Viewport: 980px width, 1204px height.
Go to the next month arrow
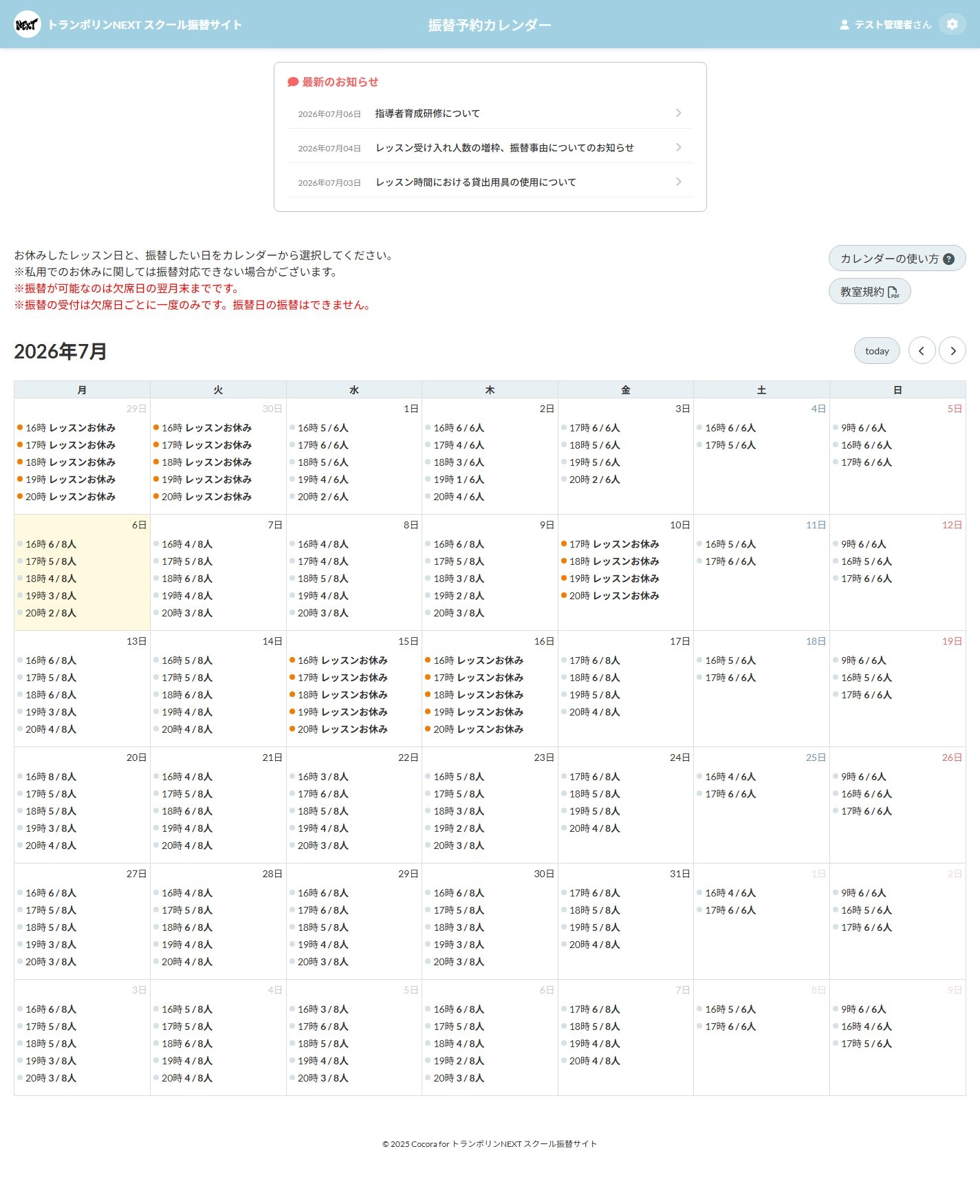[x=952, y=351]
